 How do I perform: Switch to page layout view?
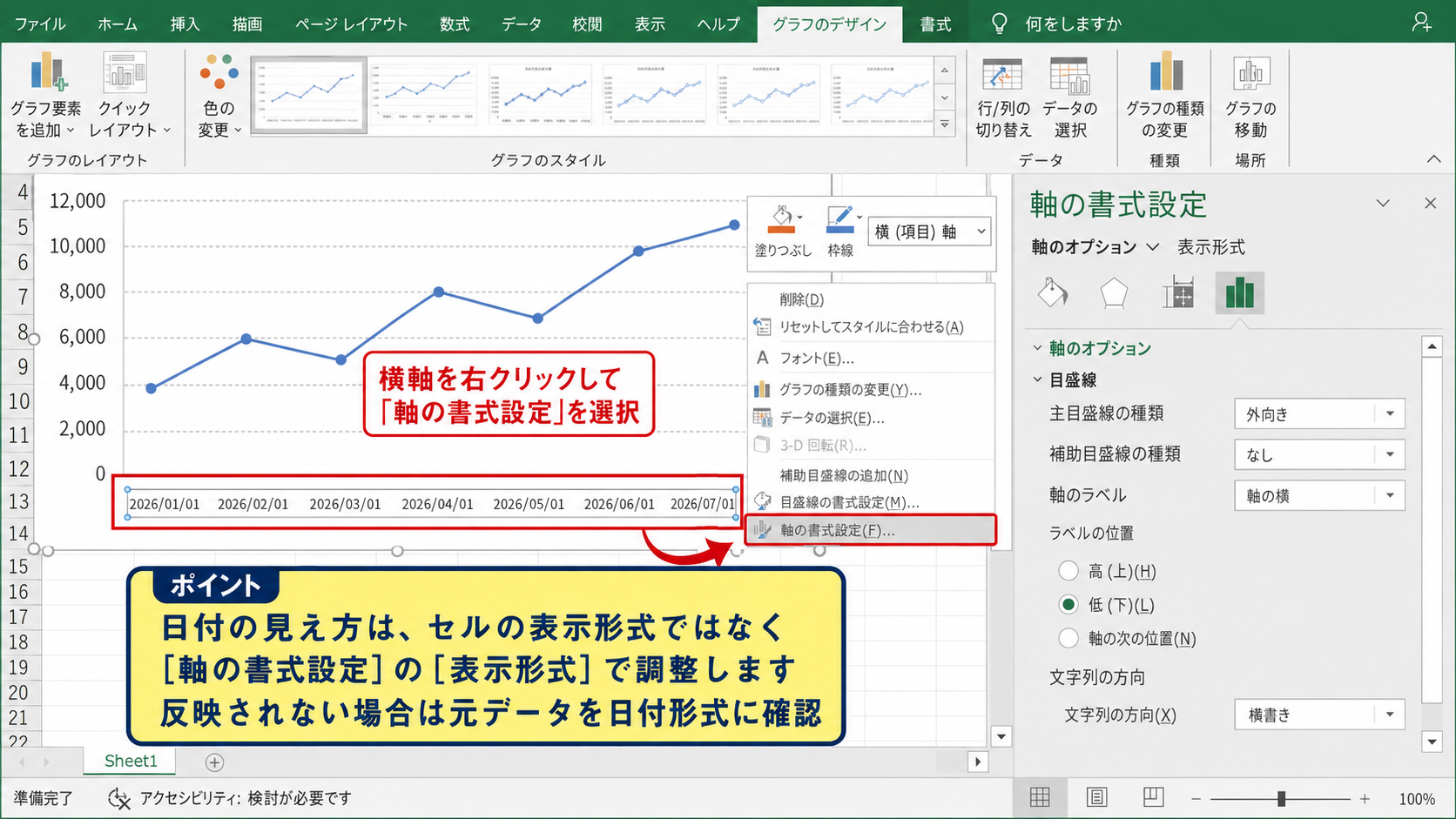coord(1096,797)
